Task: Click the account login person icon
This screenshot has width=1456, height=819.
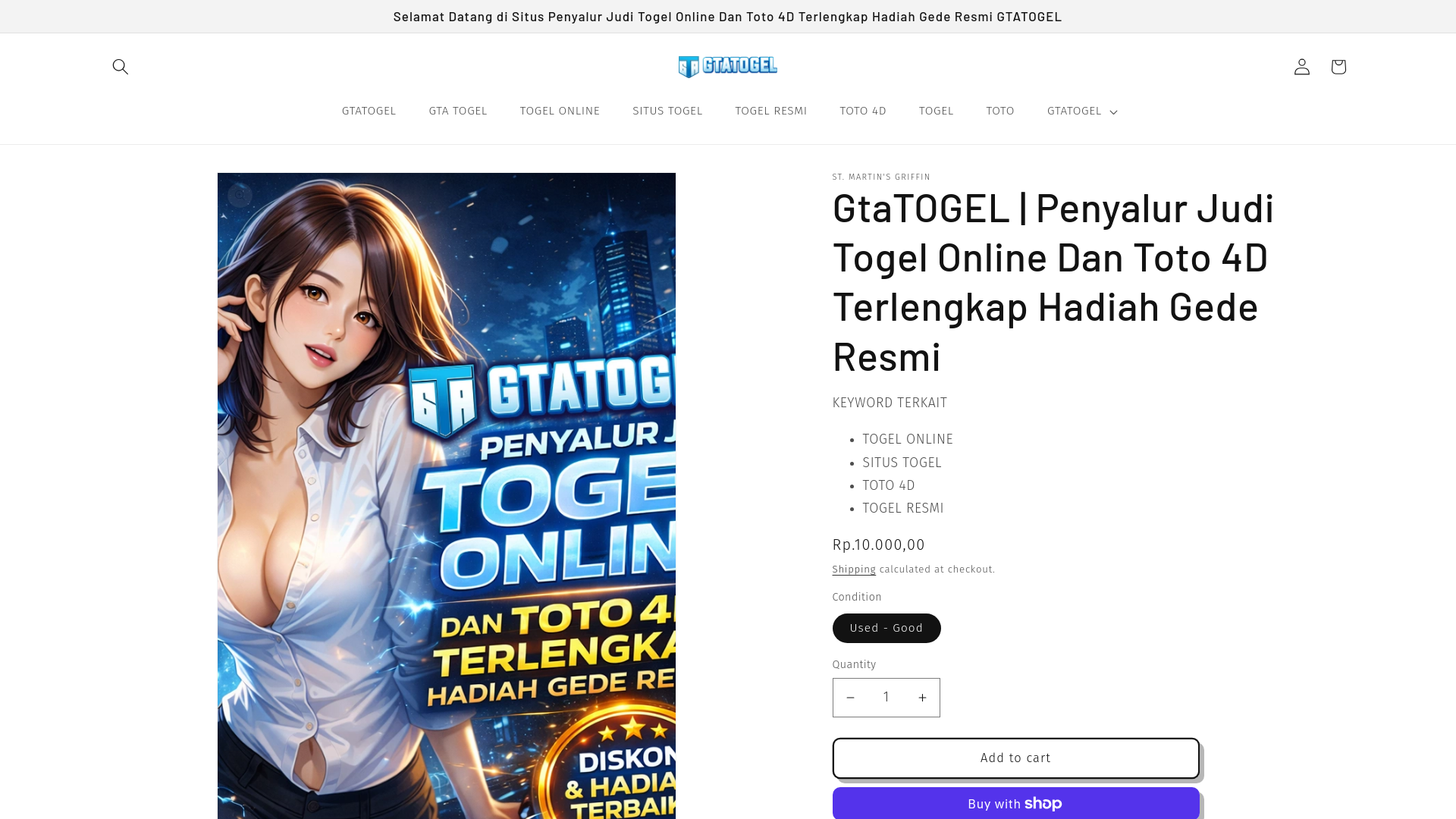Action: pyautogui.click(x=1301, y=67)
